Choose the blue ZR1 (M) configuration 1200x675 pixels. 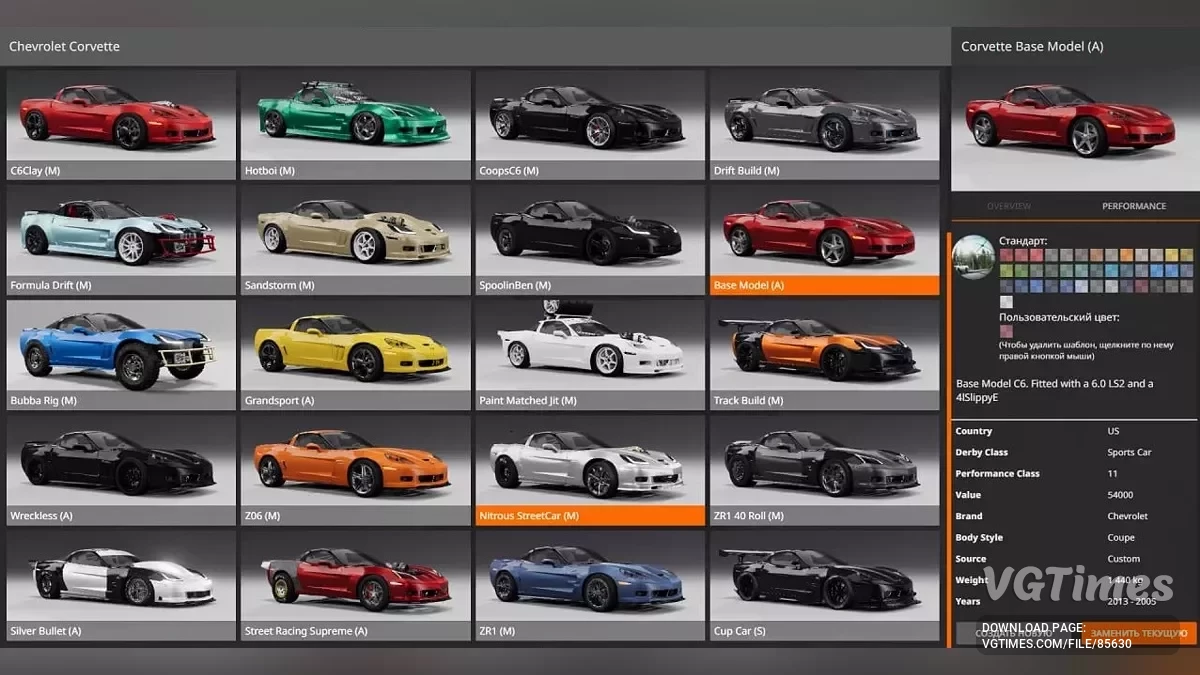click(x=590, y=585)
